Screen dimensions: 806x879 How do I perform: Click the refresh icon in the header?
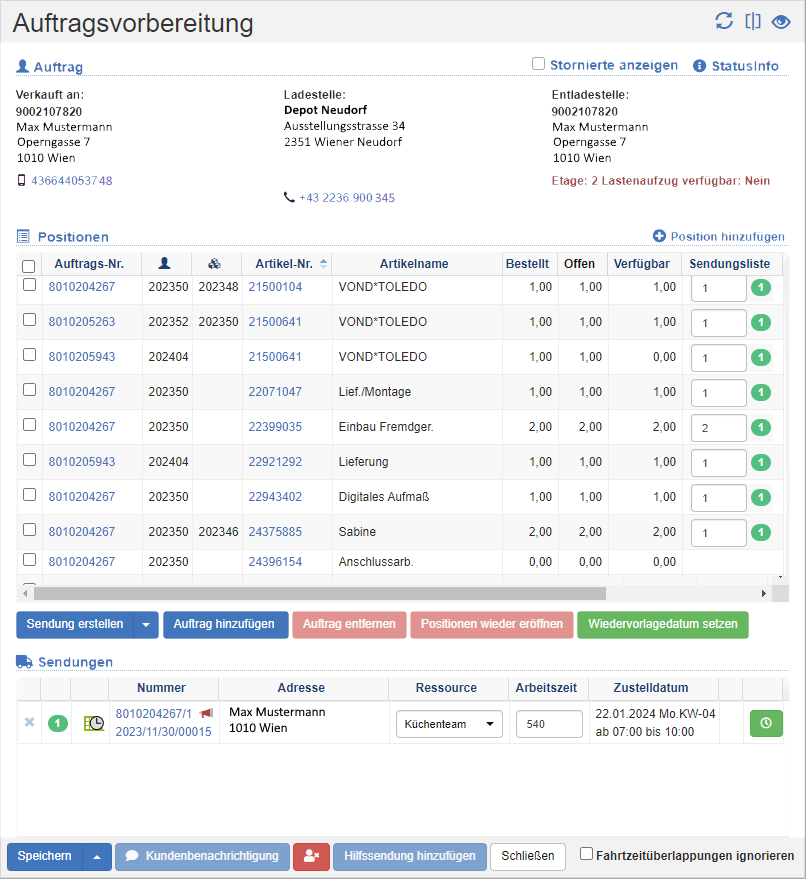pos(724,21)
